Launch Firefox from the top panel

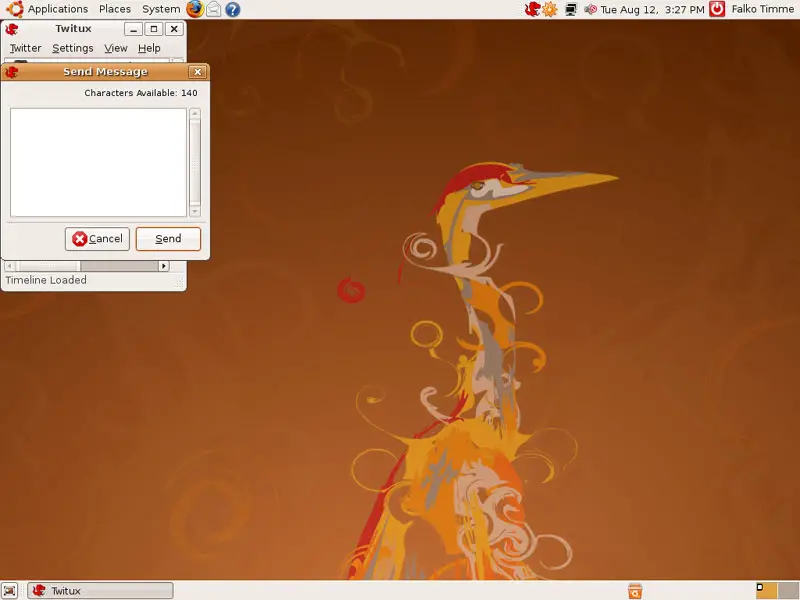[195, 9]
